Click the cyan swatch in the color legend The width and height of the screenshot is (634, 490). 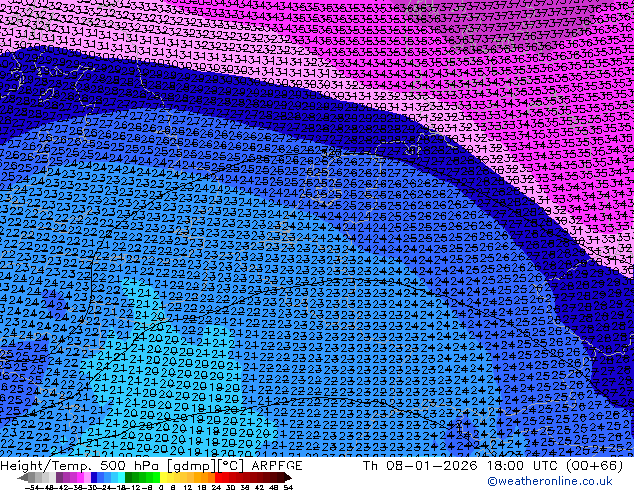121,478
